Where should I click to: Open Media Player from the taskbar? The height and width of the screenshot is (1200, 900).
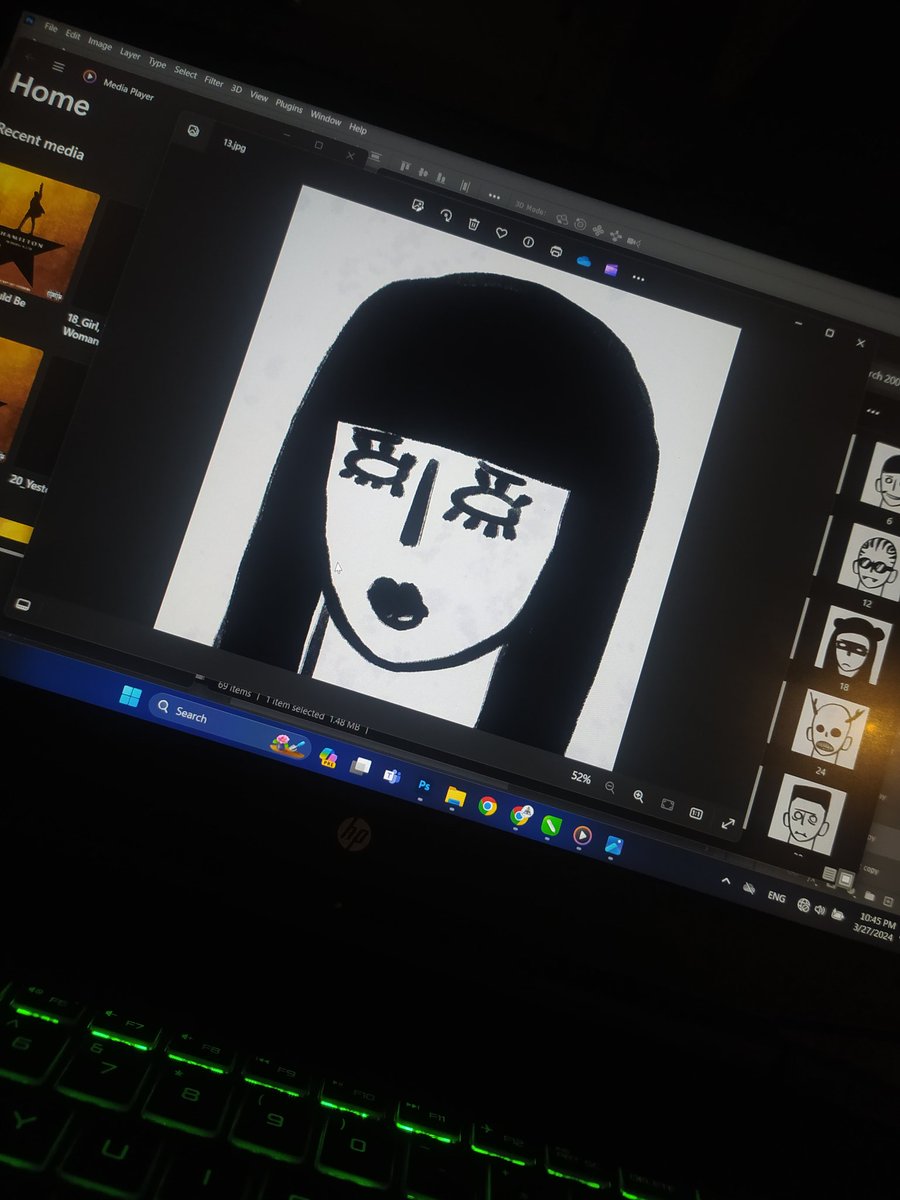(582, 835)
